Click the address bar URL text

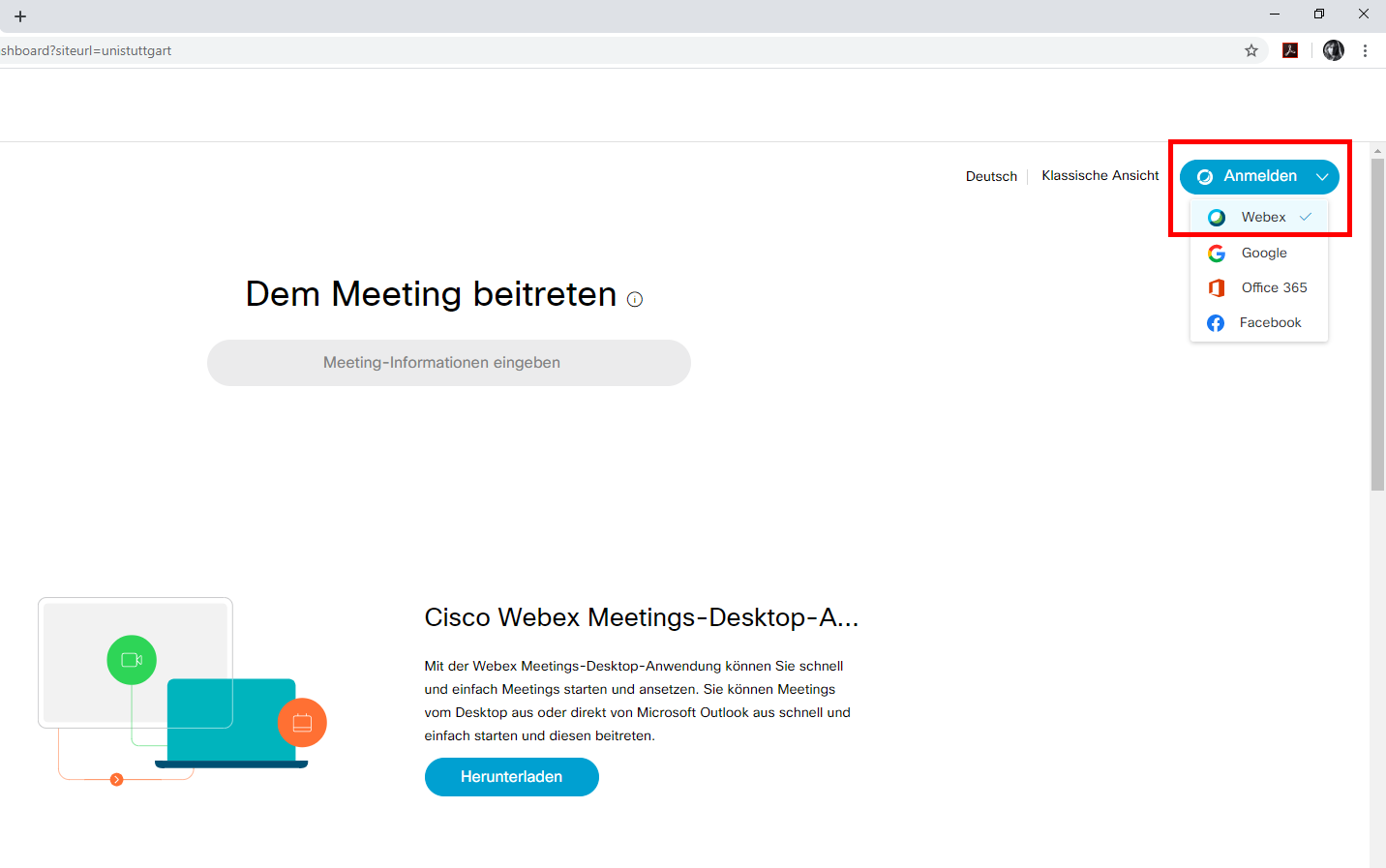[x=86, y=50]
